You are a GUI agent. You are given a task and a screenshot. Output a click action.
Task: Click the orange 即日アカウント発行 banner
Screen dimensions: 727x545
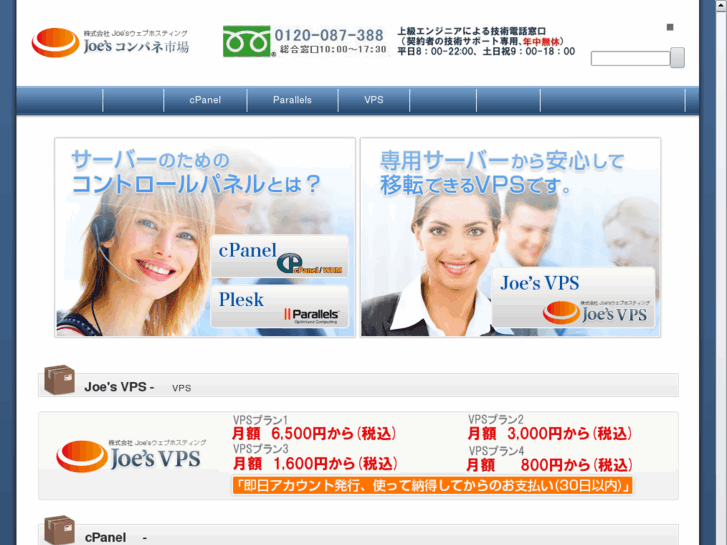pos(432,486)
